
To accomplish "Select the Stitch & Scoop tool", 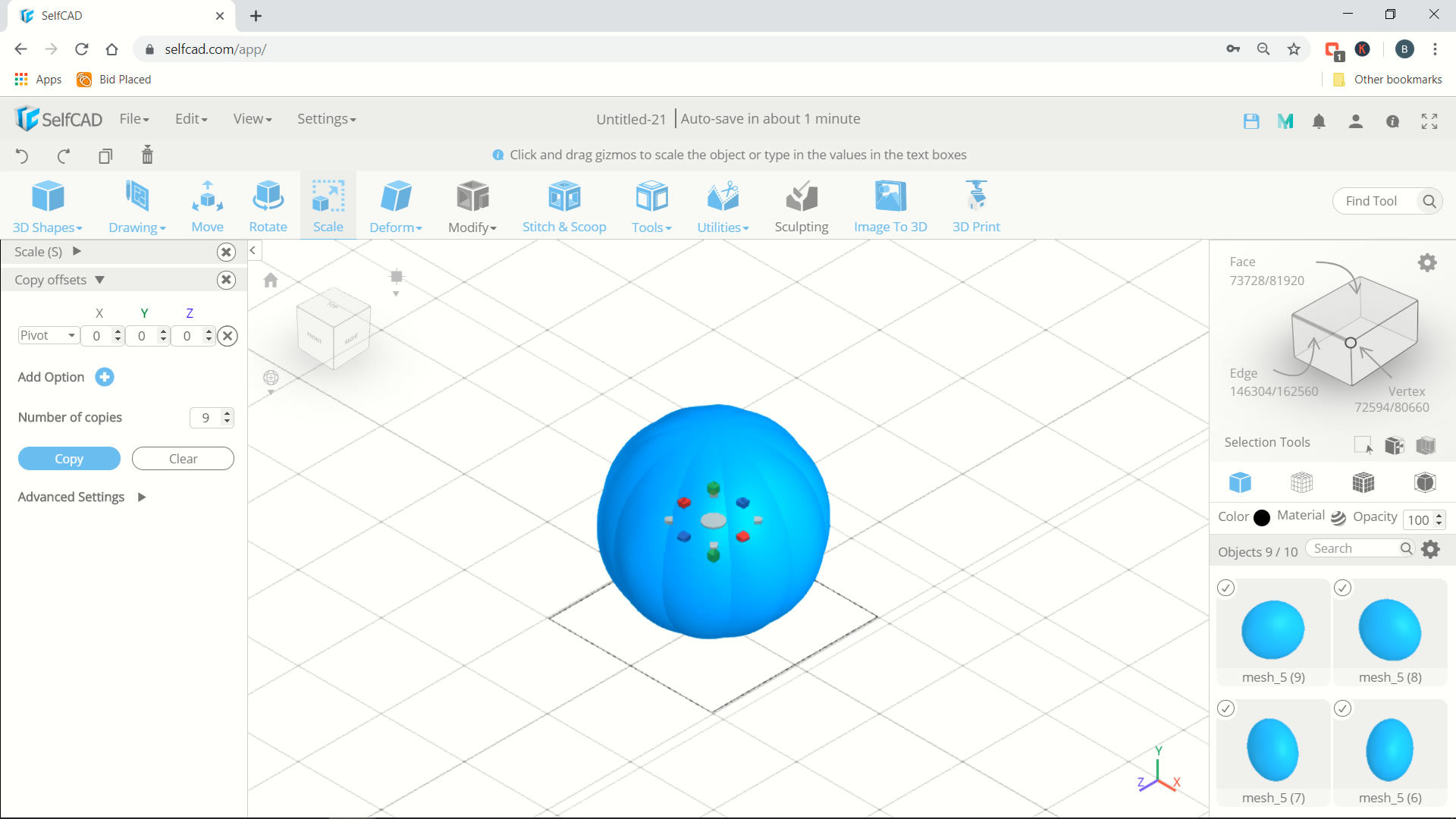I will click(x=564, y=206).
